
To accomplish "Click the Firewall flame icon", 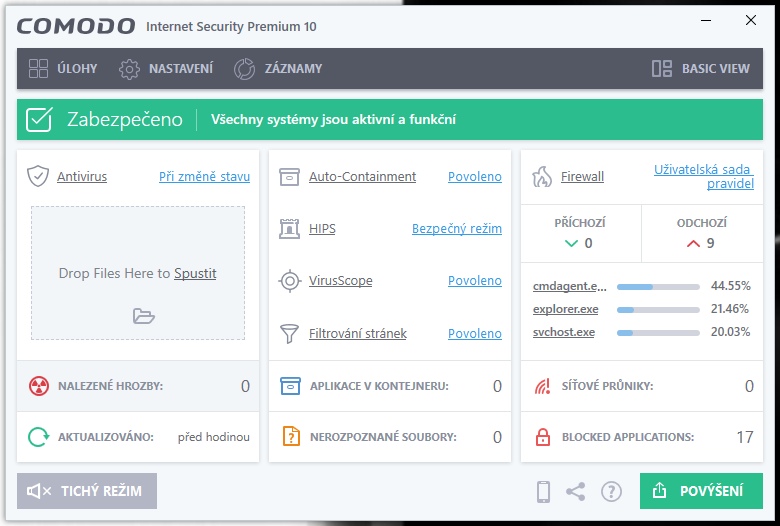I will 542,177.
